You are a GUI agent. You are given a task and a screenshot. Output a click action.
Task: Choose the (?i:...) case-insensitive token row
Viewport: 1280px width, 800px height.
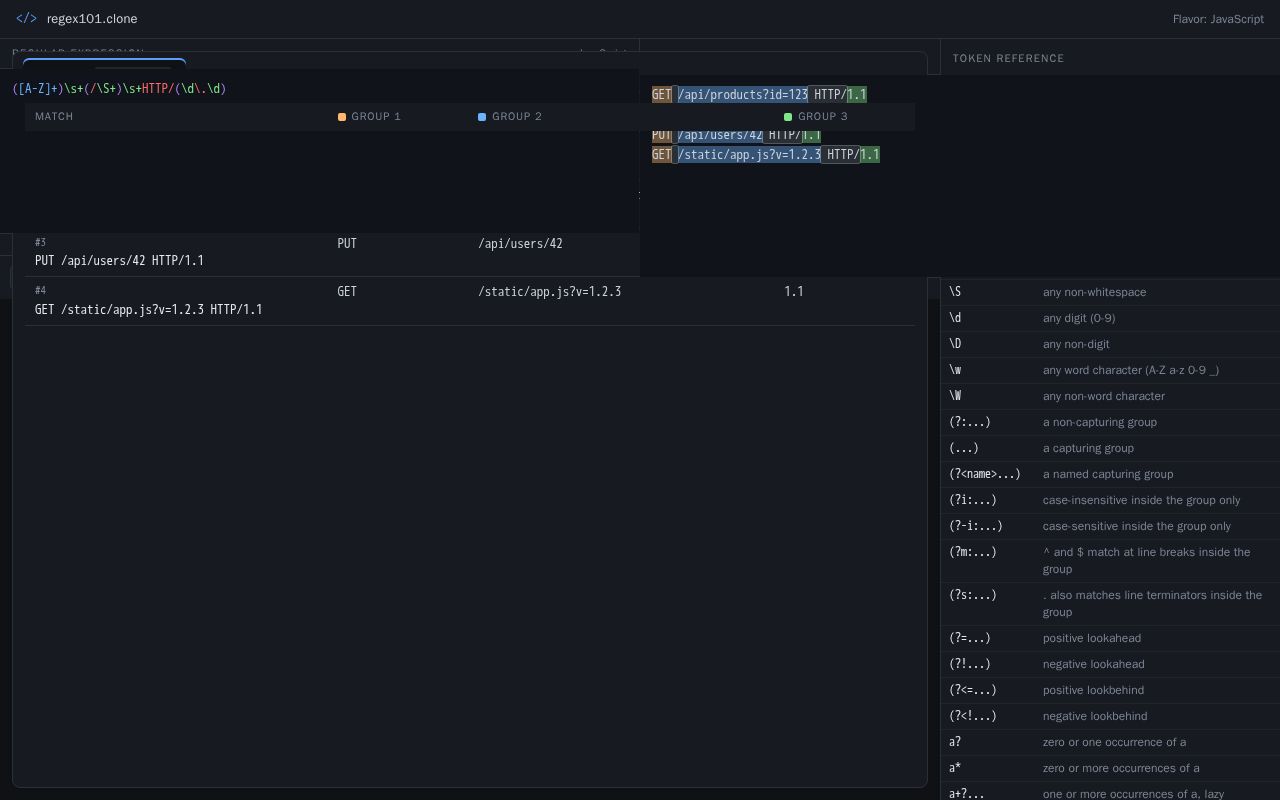pyautogui.click(x=1110, y=500)
